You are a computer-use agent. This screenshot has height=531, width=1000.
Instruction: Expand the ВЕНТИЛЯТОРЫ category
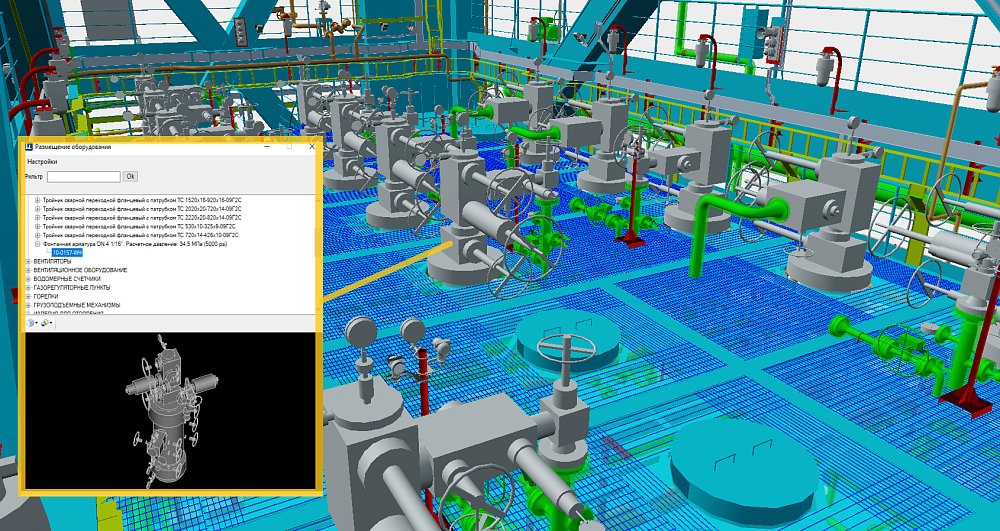27,262
